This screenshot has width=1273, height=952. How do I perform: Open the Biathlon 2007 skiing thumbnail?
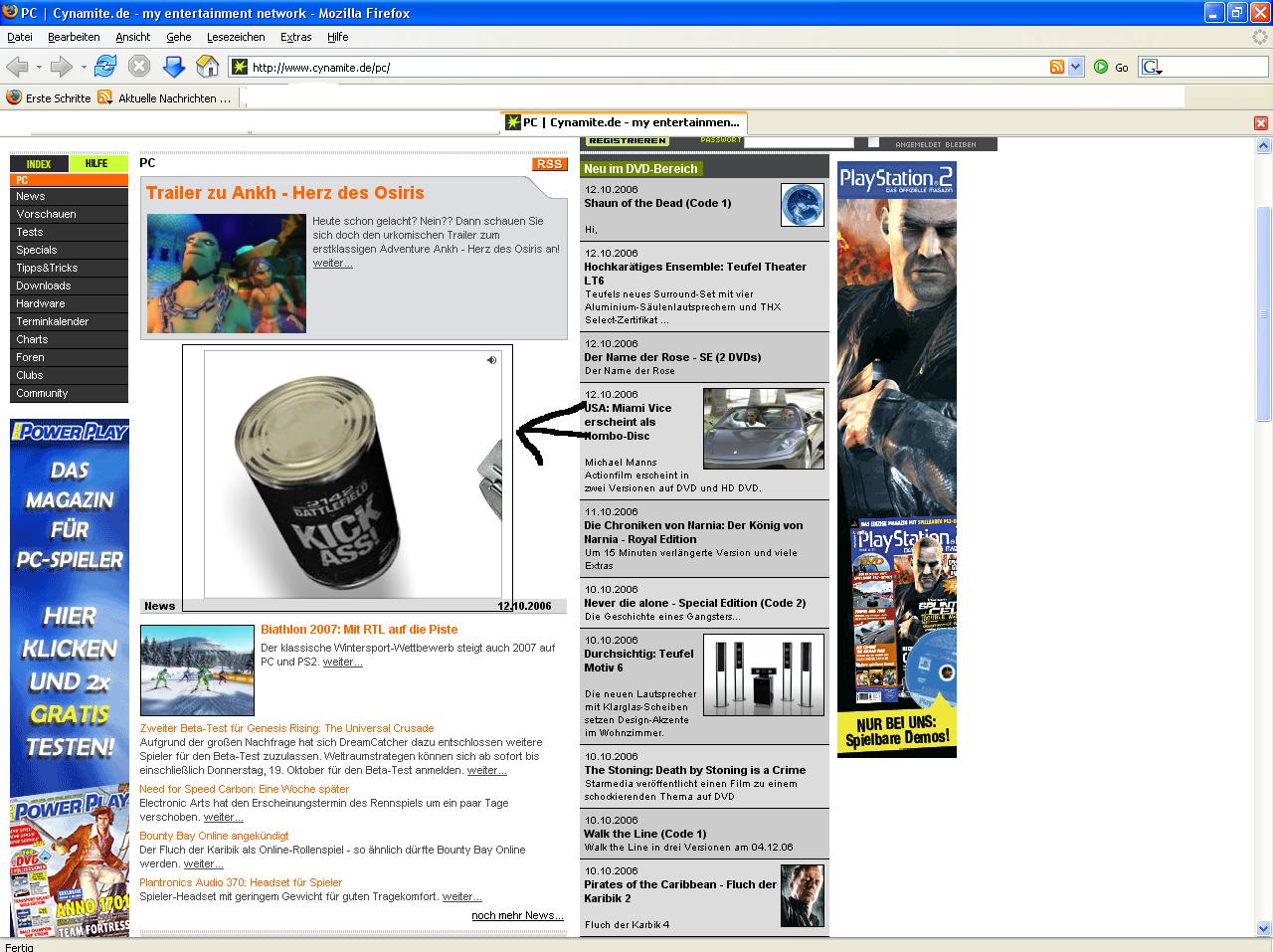click(197, 670)
